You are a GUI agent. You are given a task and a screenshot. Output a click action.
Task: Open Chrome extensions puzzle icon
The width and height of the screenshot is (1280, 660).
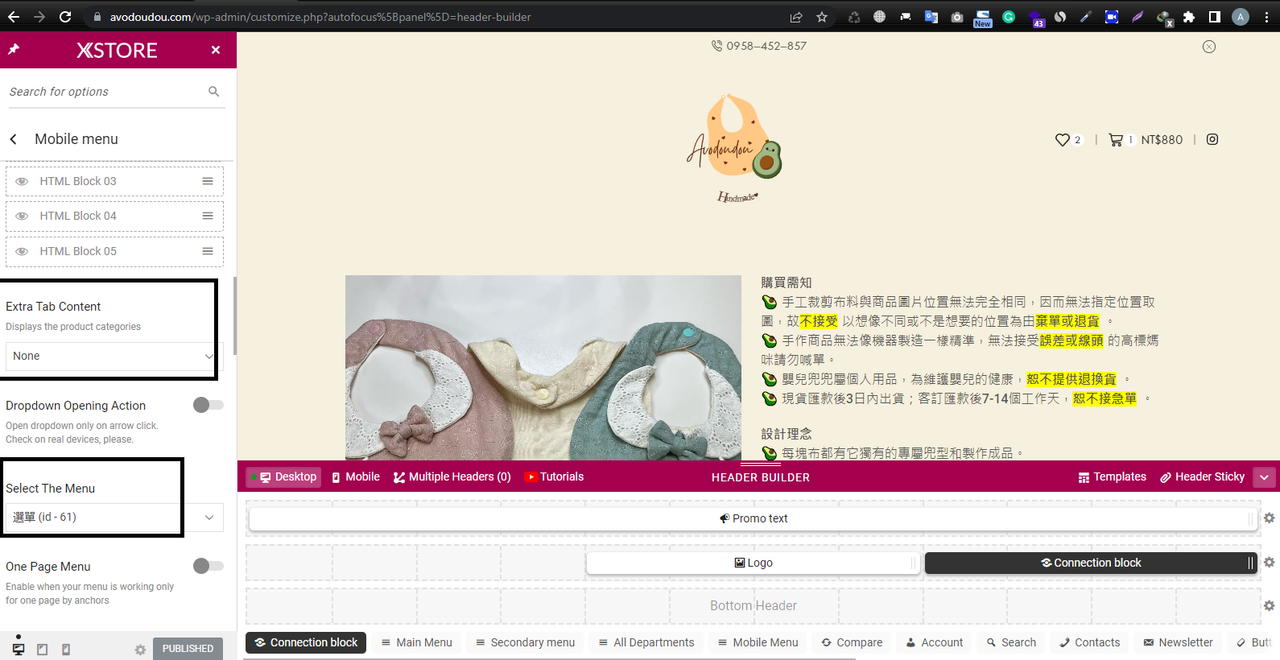[x=1189, y=17]
